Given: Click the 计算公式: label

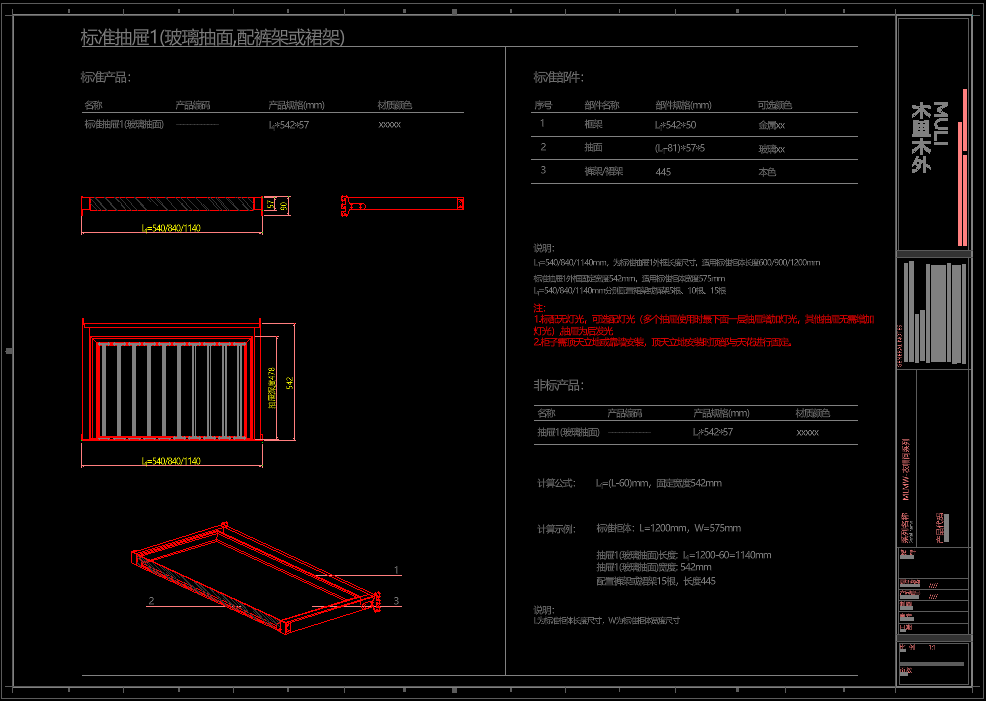Looking at the screenshot, I should 556,483.
